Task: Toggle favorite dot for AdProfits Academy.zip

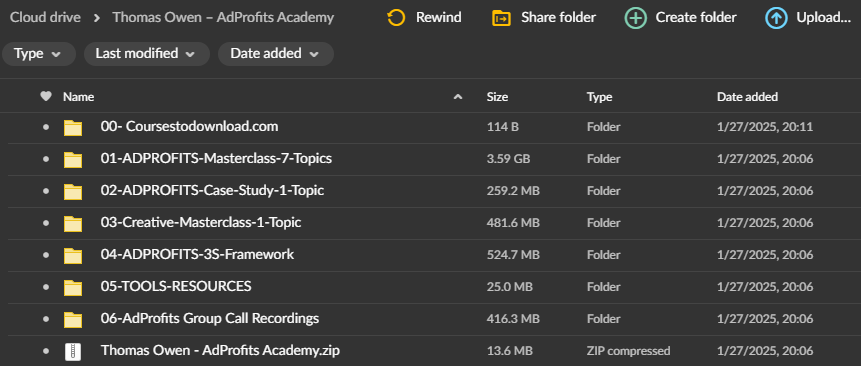Action: click(x=46, y=351)
